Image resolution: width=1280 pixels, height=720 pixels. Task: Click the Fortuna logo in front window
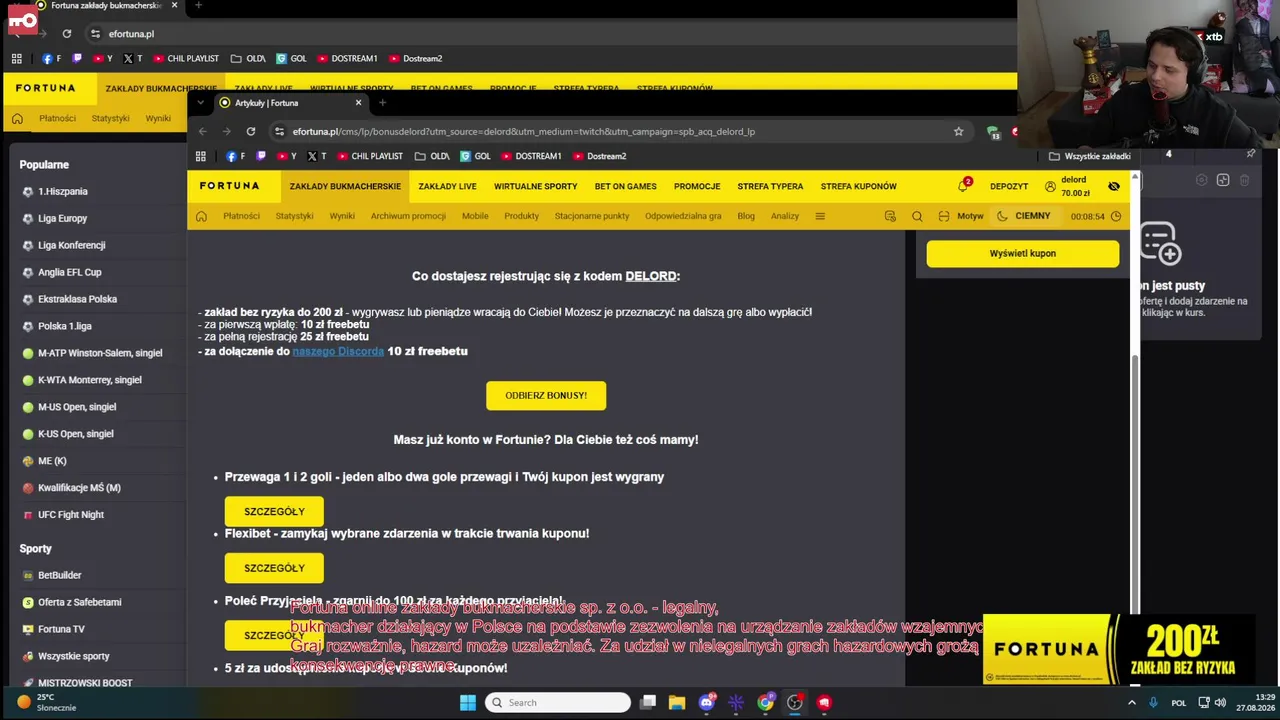click(229, 186)
